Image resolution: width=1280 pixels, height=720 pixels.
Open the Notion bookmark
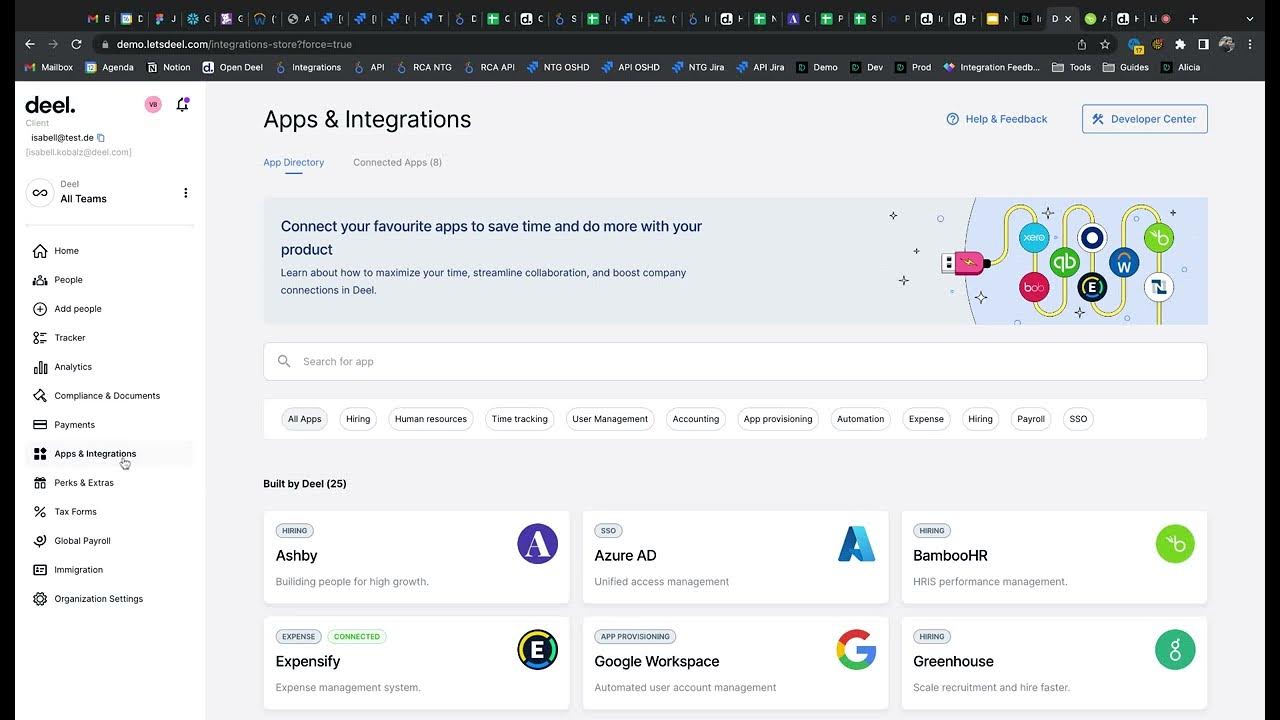point(169,67)
